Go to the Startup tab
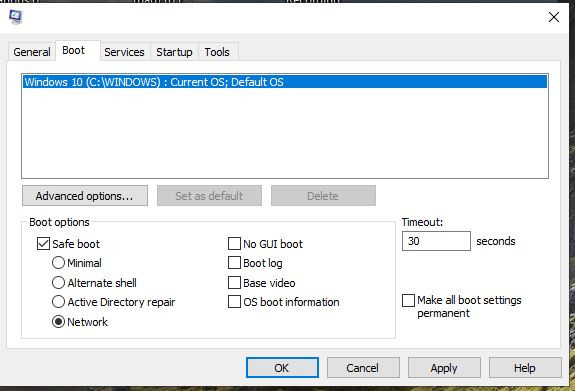The width and height of the screenshot is (575, 391). point(174,52)
